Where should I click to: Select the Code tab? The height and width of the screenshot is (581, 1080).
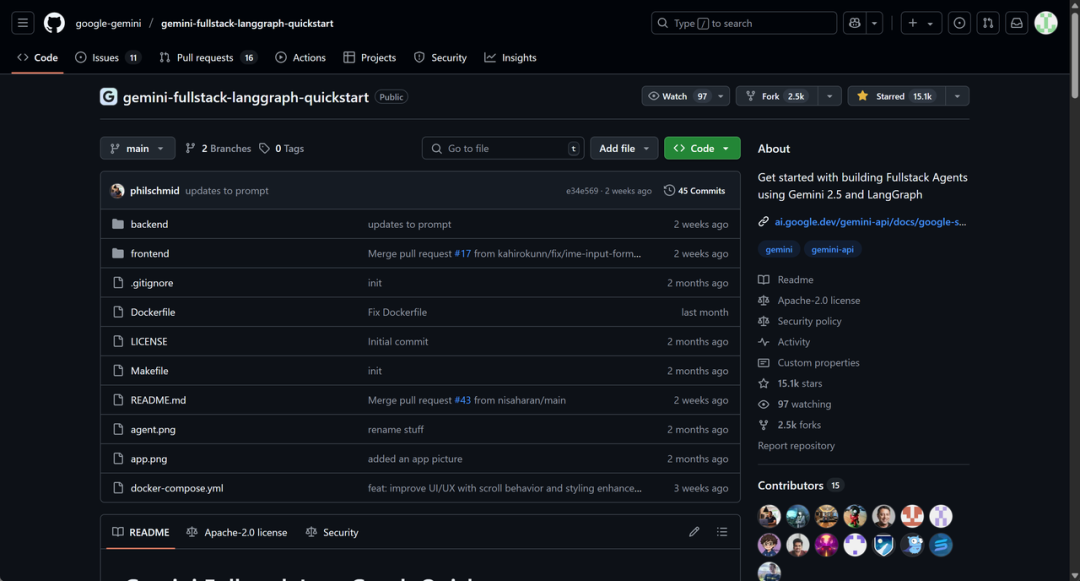click(38, 58)
